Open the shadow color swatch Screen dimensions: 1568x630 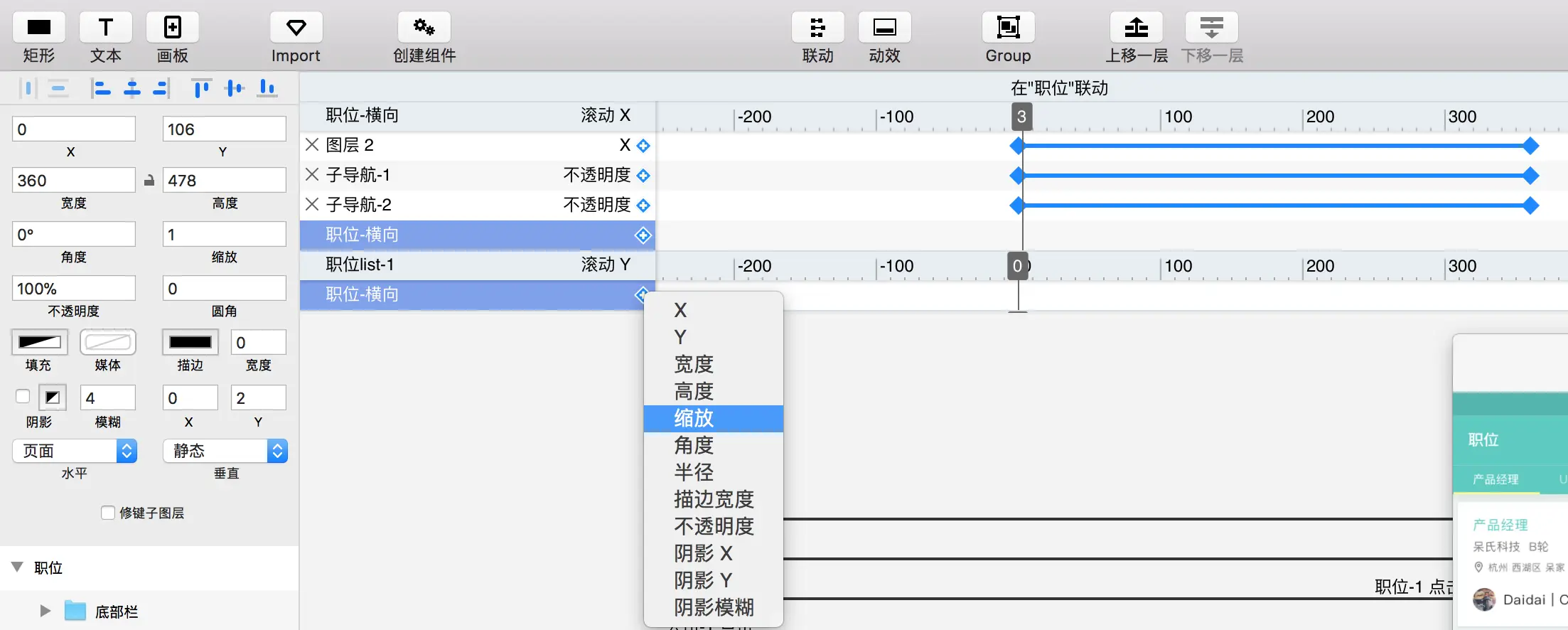[53, 397]
